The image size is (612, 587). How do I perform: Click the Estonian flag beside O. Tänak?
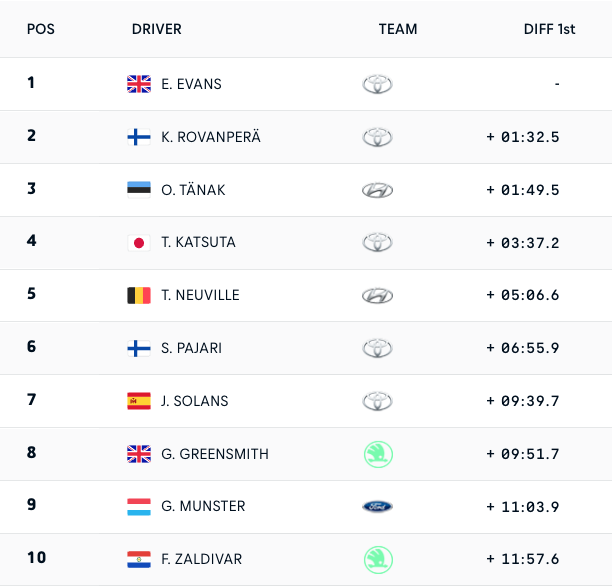tap(139, 190)
